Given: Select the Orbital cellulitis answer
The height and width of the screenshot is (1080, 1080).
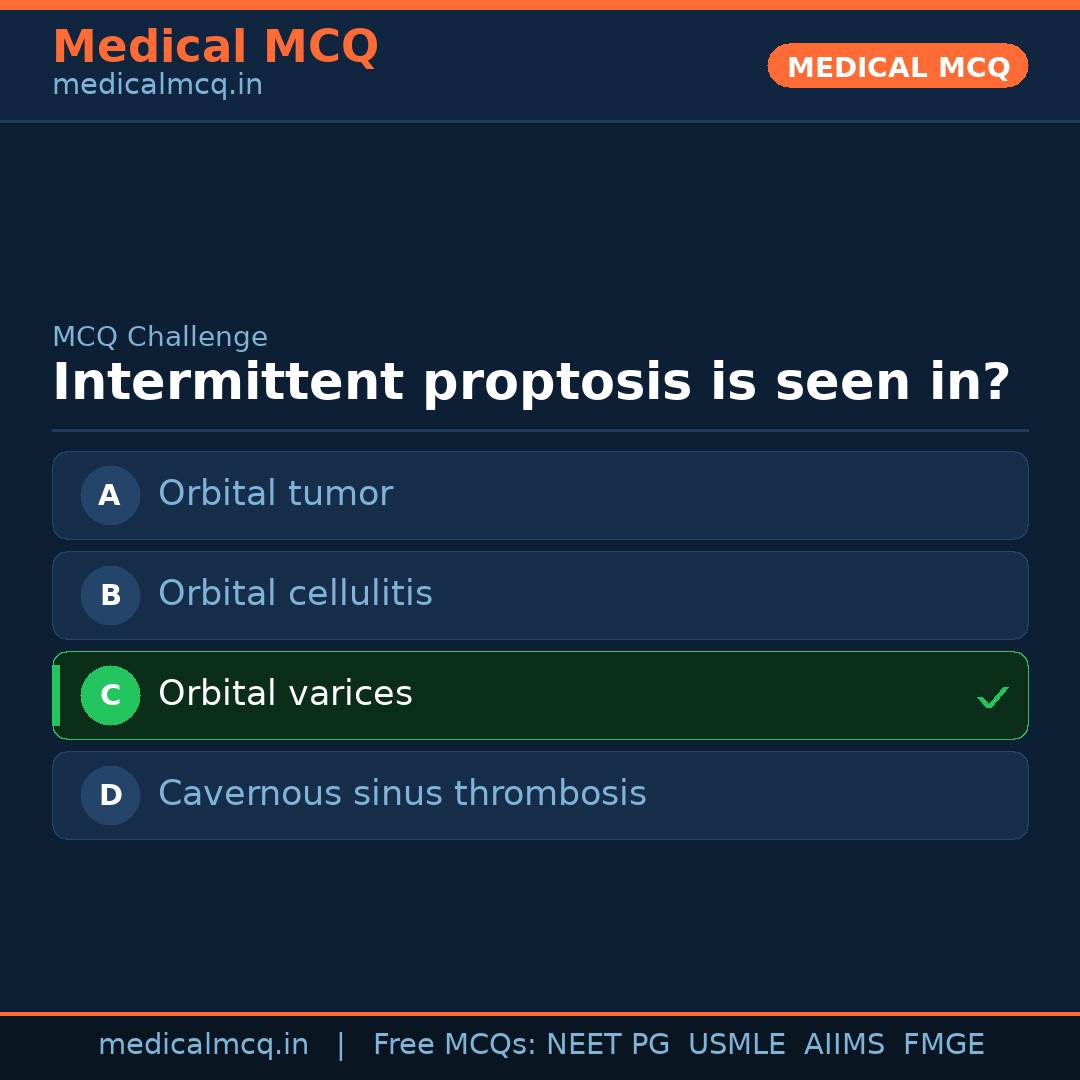Looking at the screenshot, I should click(295, 594).
